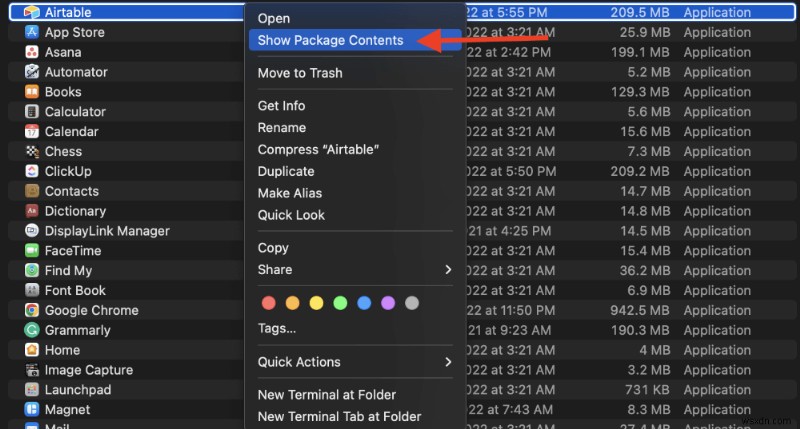Select the Magnet date at 7:43 AM
The width and height of the screenshot is (800, 429).
(510, 410)
